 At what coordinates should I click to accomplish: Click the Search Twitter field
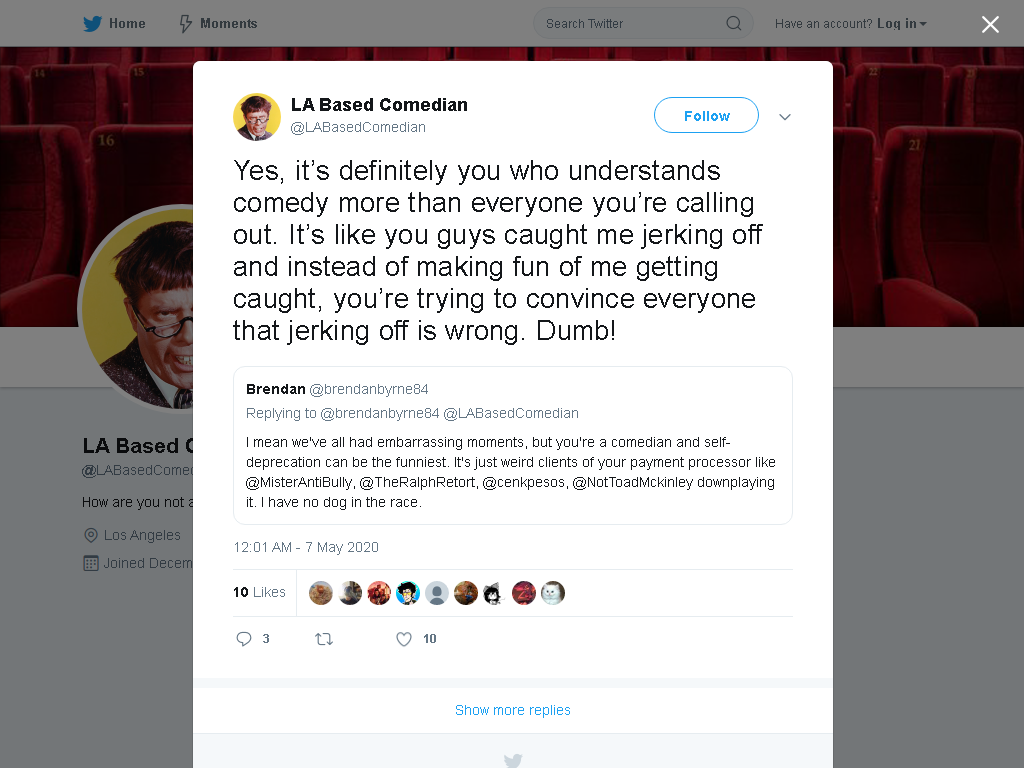(x=643, y=24)
